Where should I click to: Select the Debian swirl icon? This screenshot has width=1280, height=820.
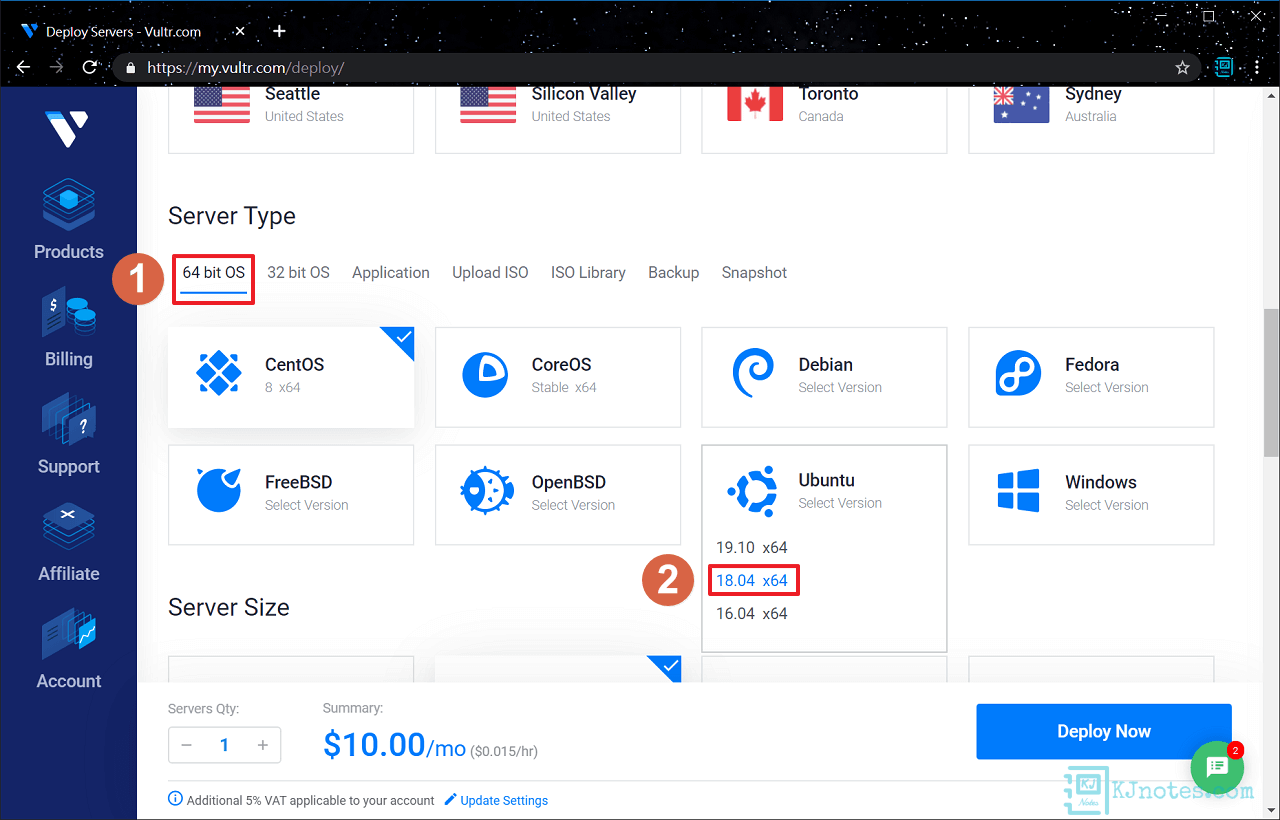tap(753, 375)
